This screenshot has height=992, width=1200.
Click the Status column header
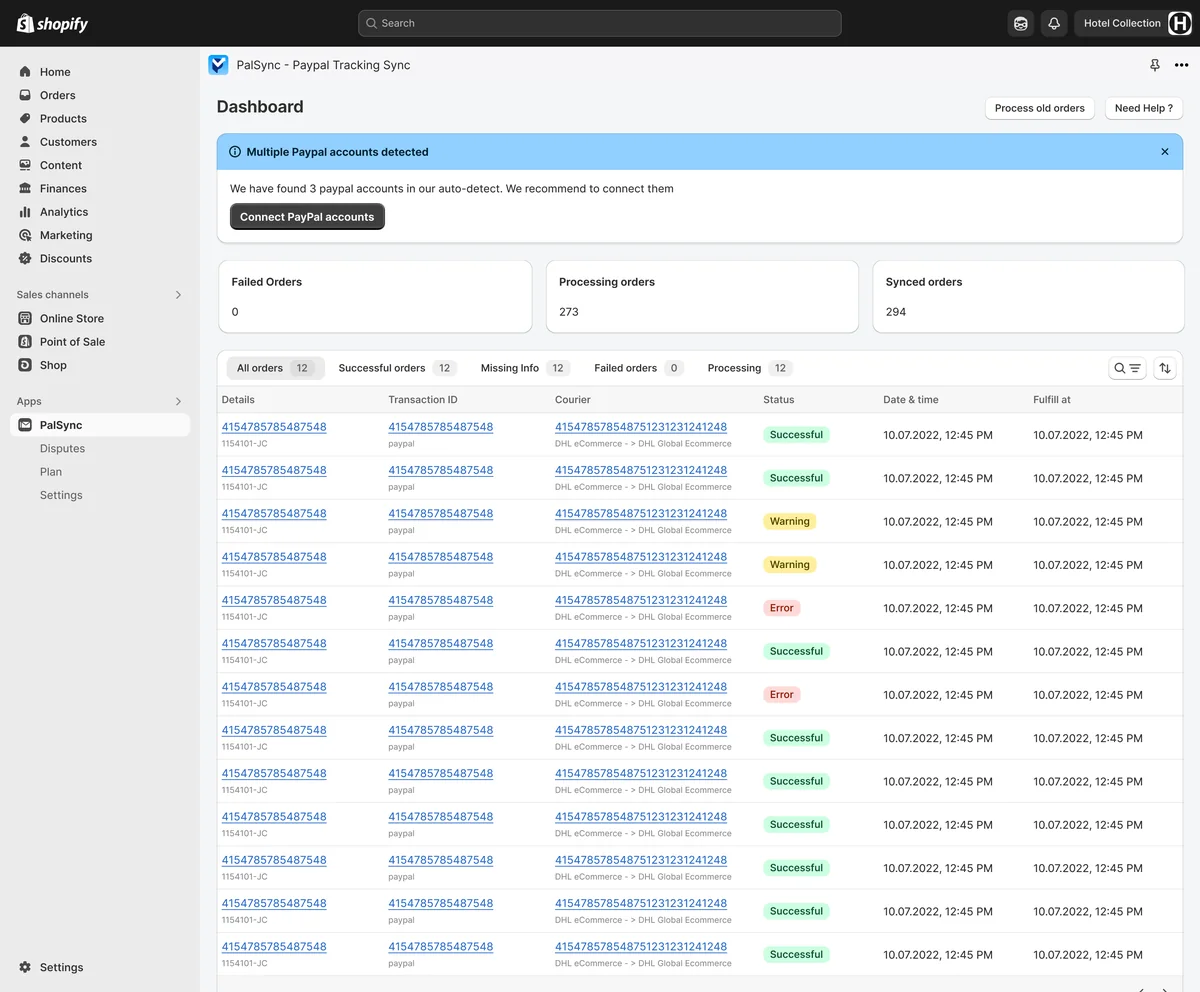click(779, 400)
